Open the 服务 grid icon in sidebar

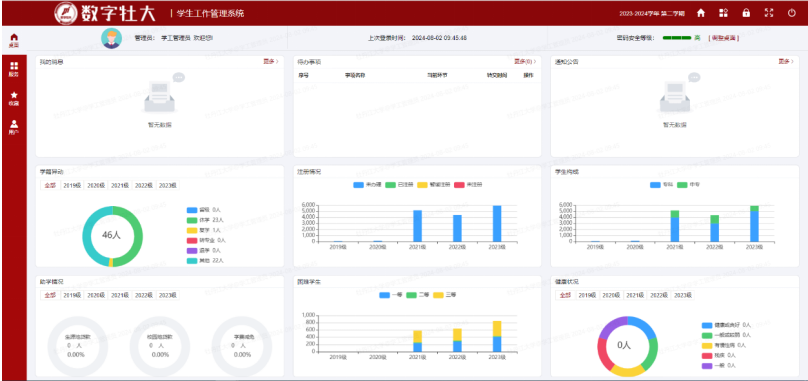tap(14, 69)
